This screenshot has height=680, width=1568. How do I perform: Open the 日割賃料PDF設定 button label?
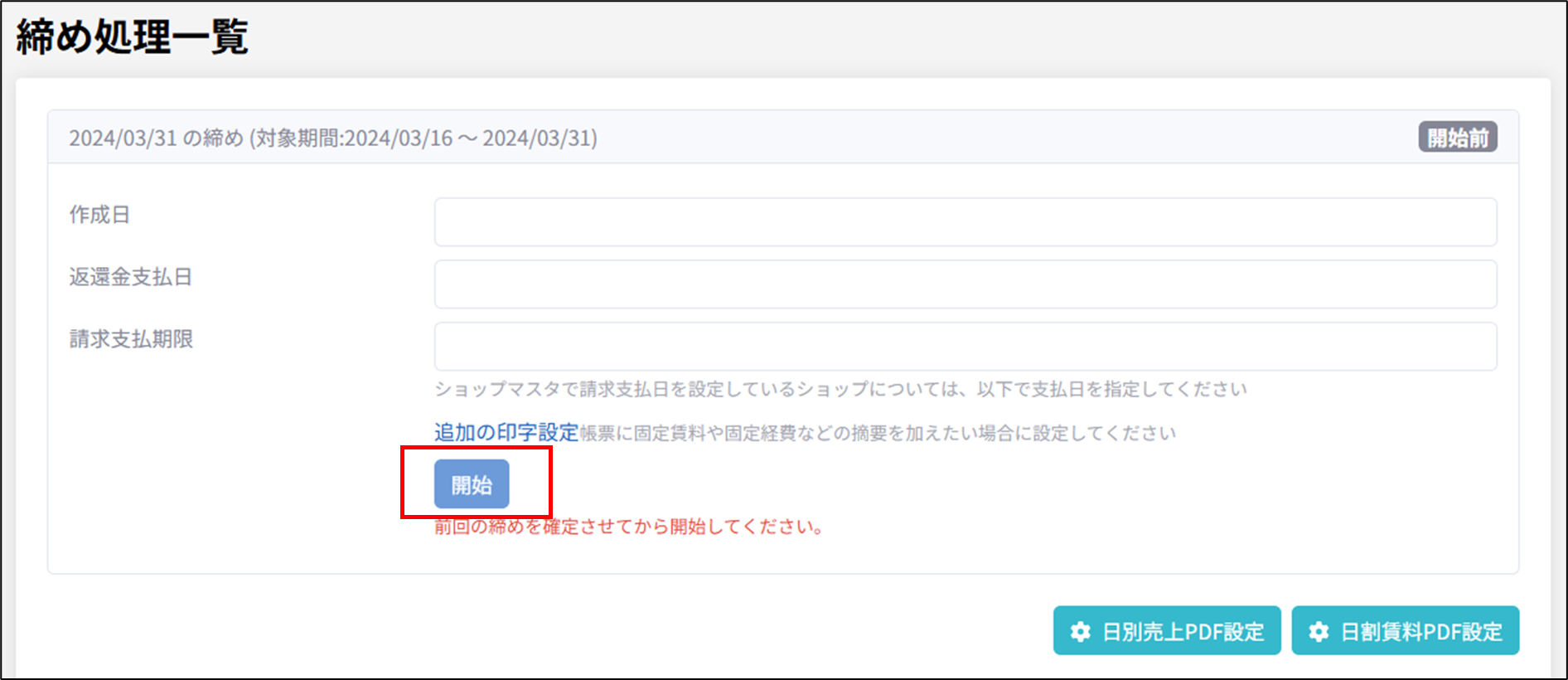pyautogui.click(x=1421, y=632)
